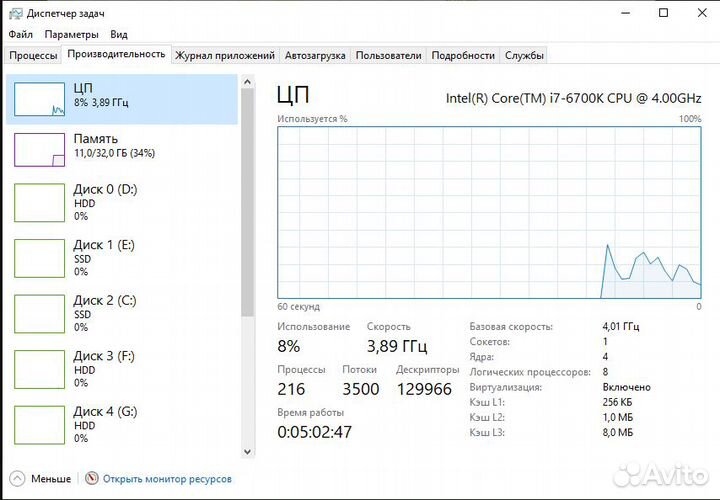Select Диск 2 (C:) graph thumbnail

tap(39, 314)
